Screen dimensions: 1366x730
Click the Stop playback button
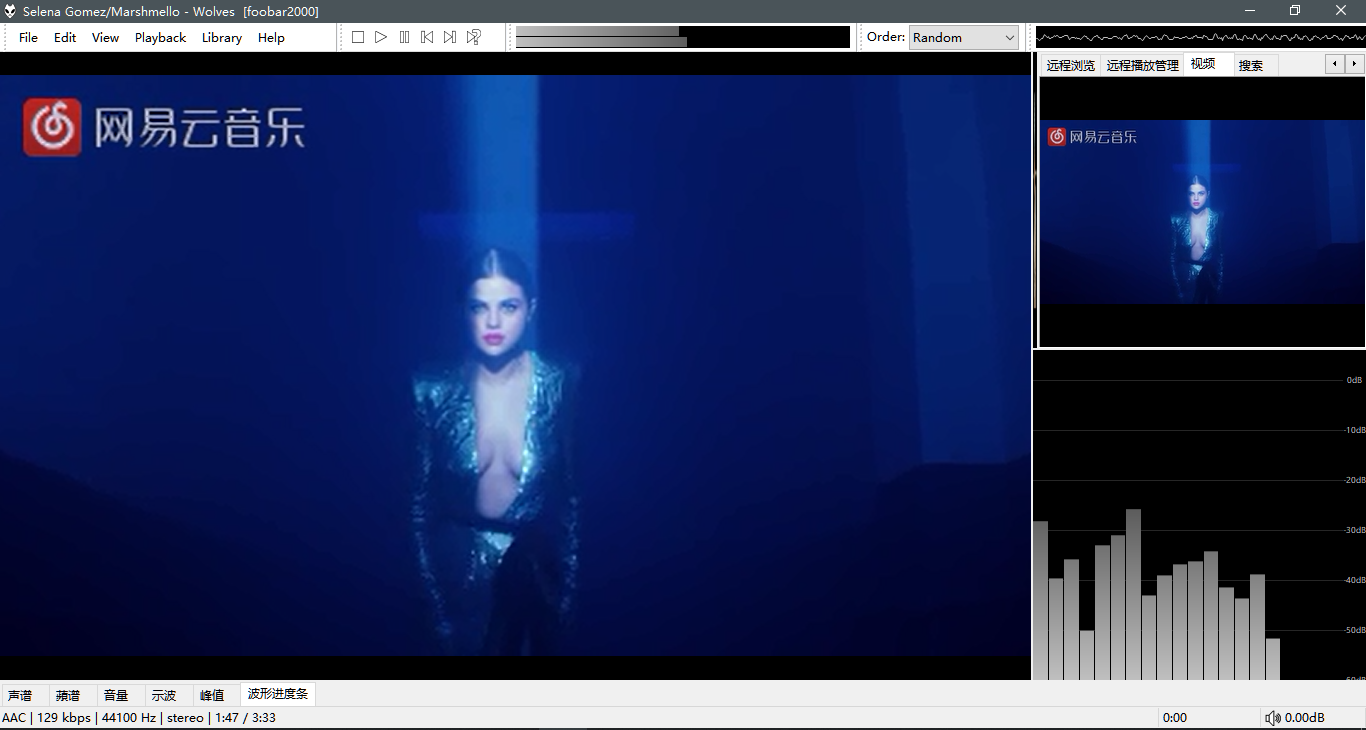pyautogui.click(x=358, y=37)
